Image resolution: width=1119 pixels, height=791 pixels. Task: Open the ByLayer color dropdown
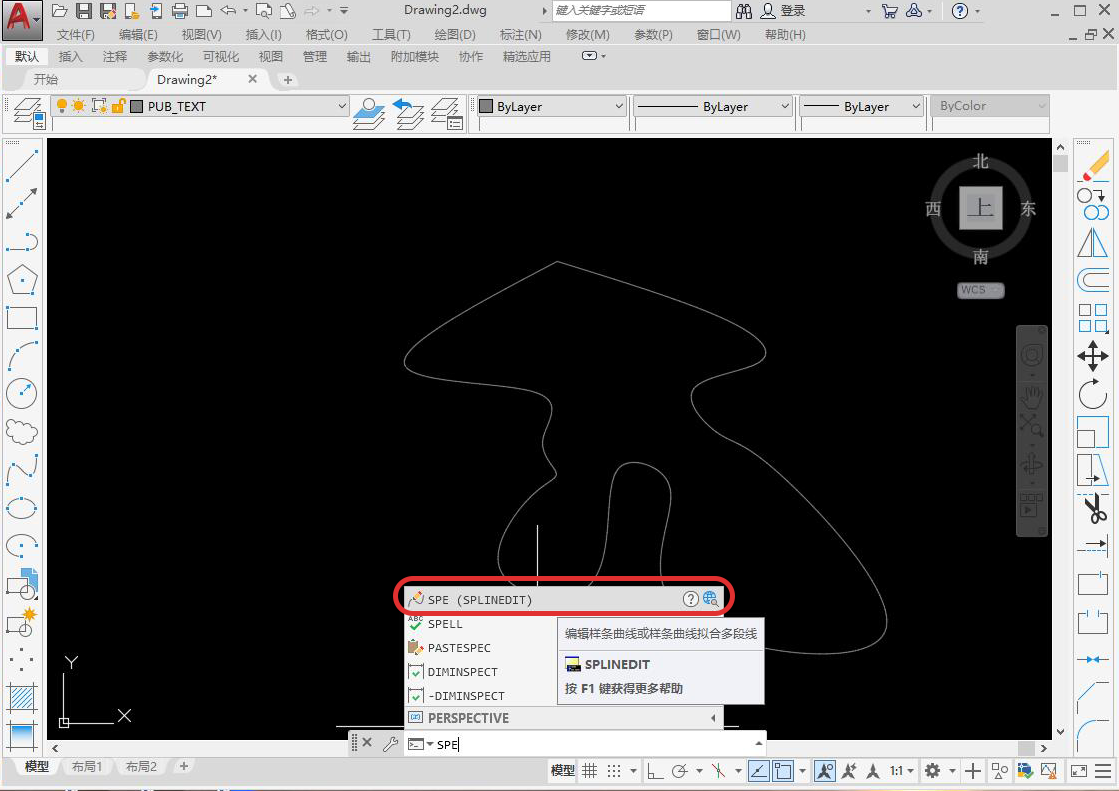pos(619,106)
